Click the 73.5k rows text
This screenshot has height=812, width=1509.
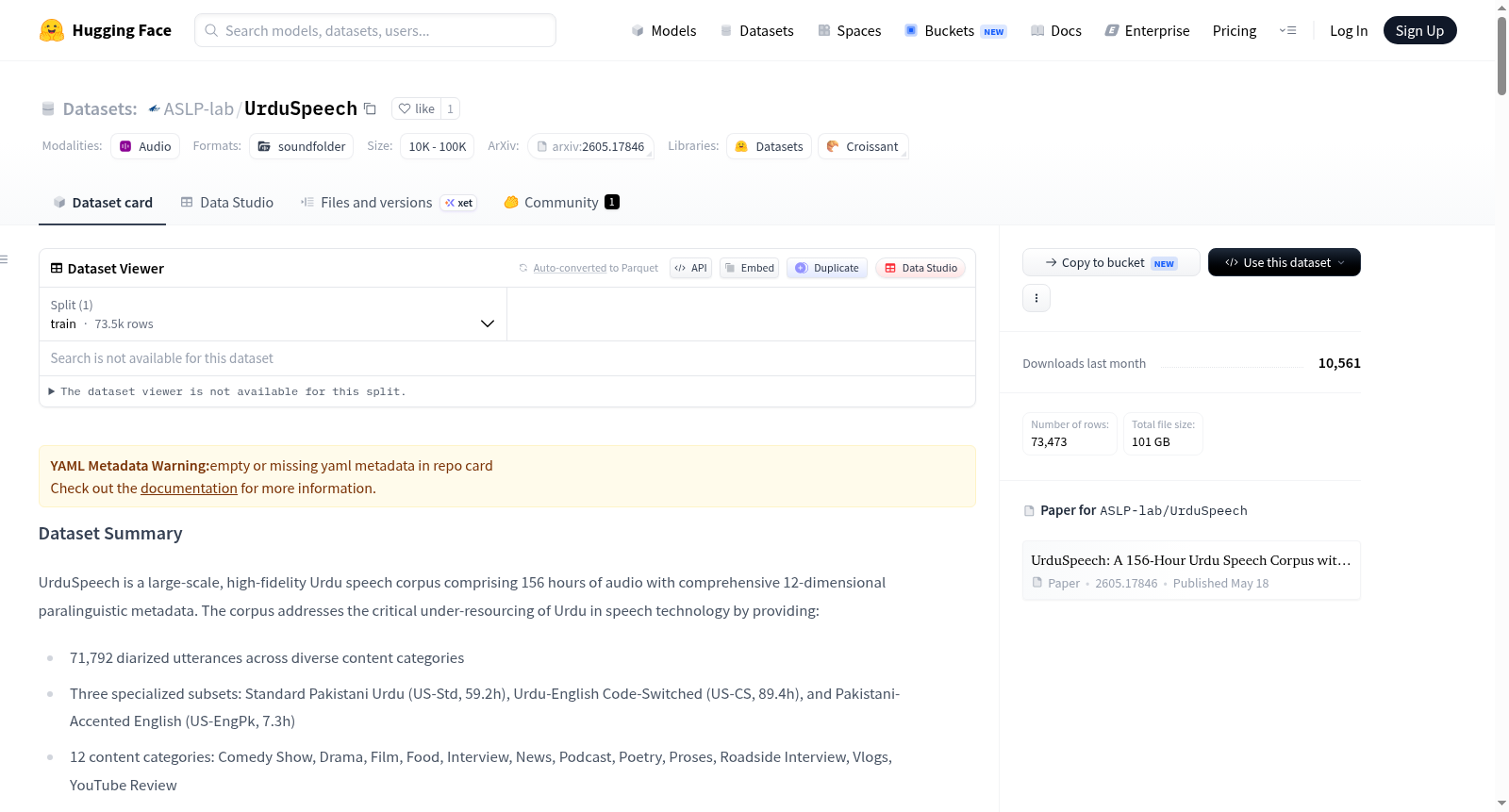124,323
